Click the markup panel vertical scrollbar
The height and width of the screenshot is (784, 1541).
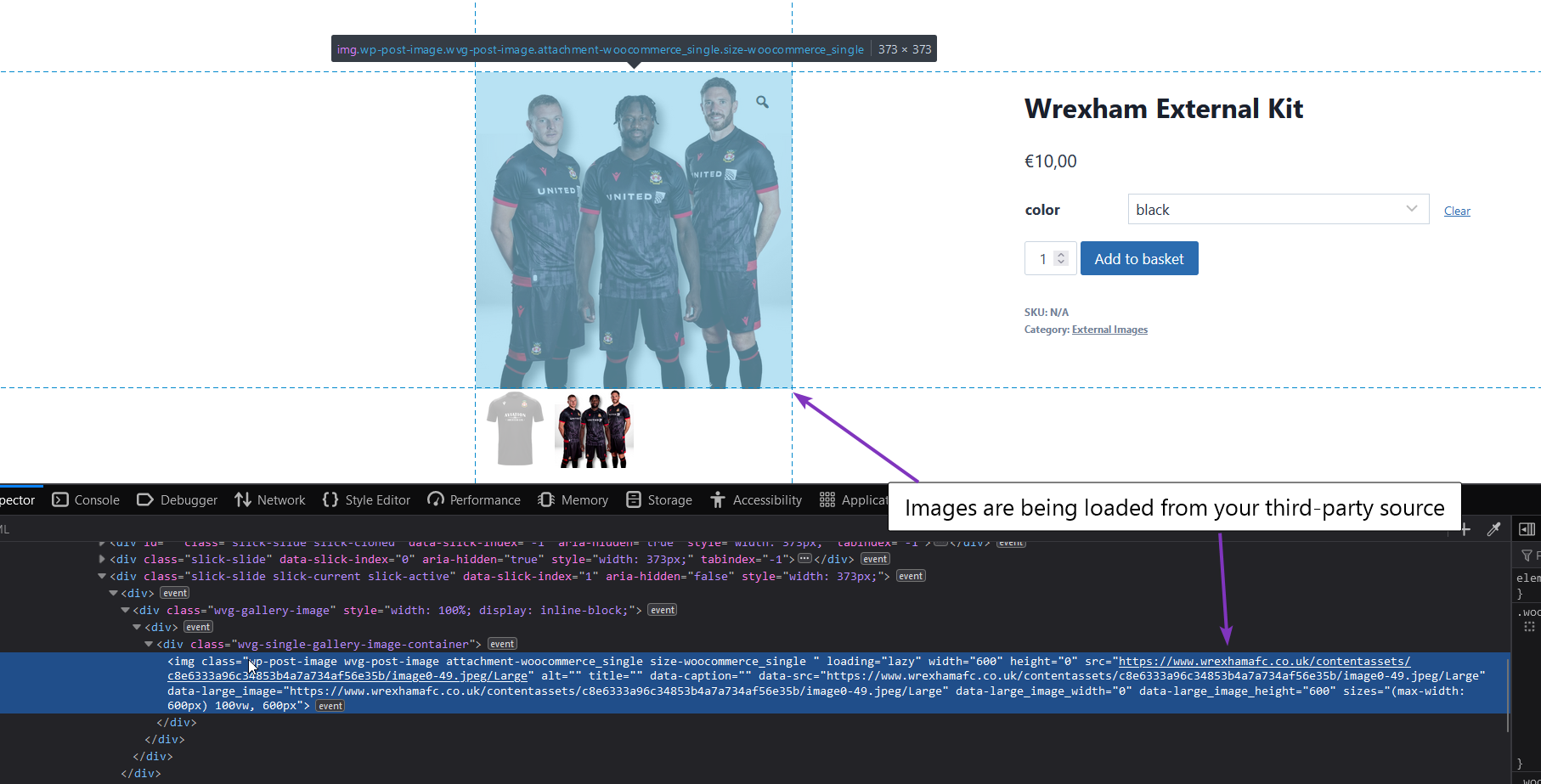pos(1508,695)
